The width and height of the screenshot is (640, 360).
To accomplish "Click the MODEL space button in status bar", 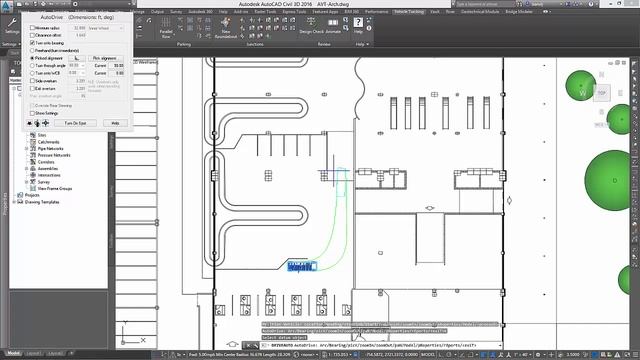I will pos(428,355).
